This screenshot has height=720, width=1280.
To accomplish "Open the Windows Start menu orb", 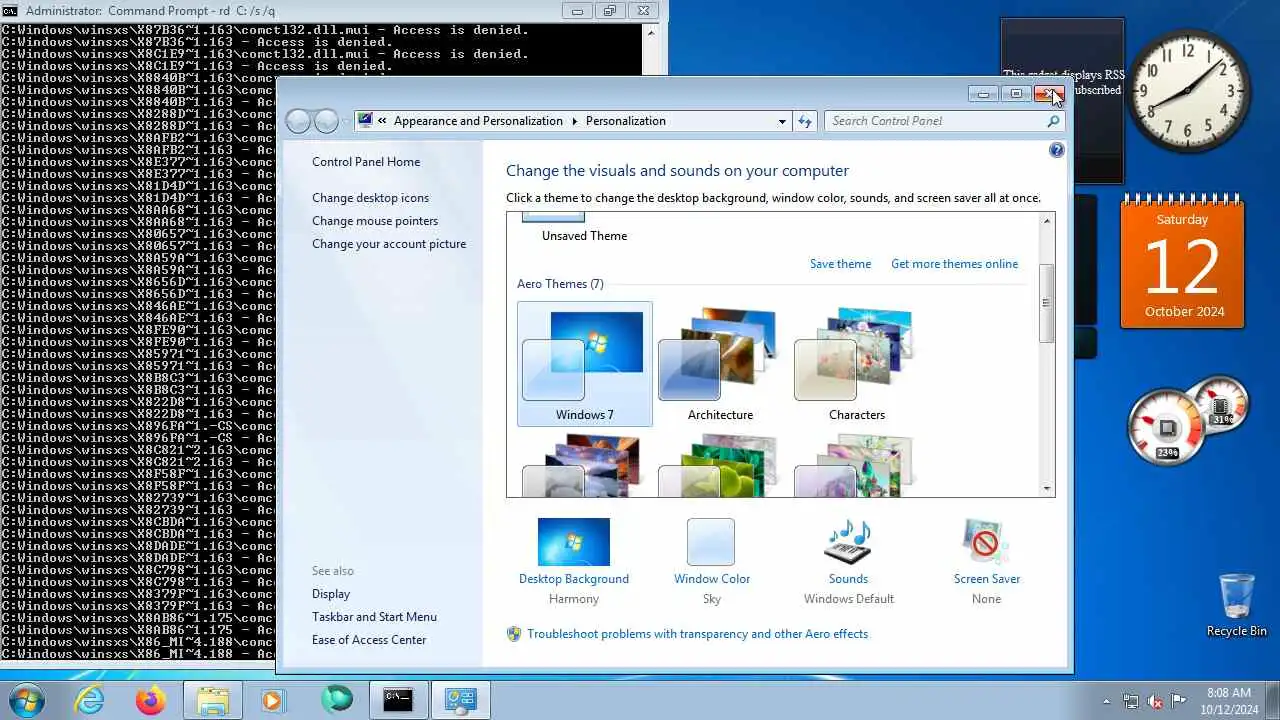I will (x=27, y=699).
